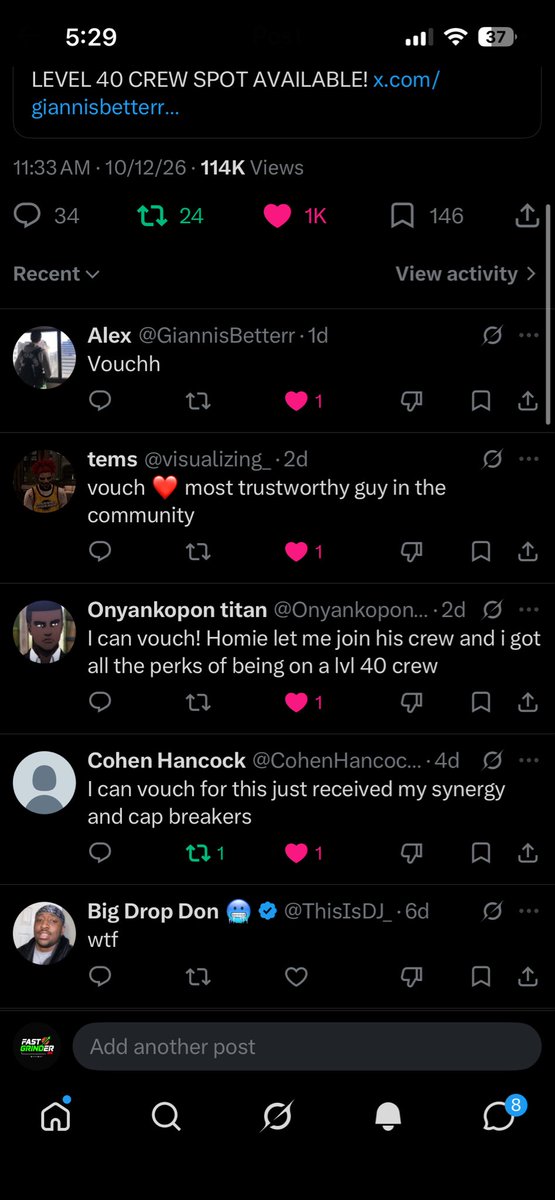Viewport: 555px width, 1200px height.
Task: Open more options on tems' reply
Action: tap(529, 459)
